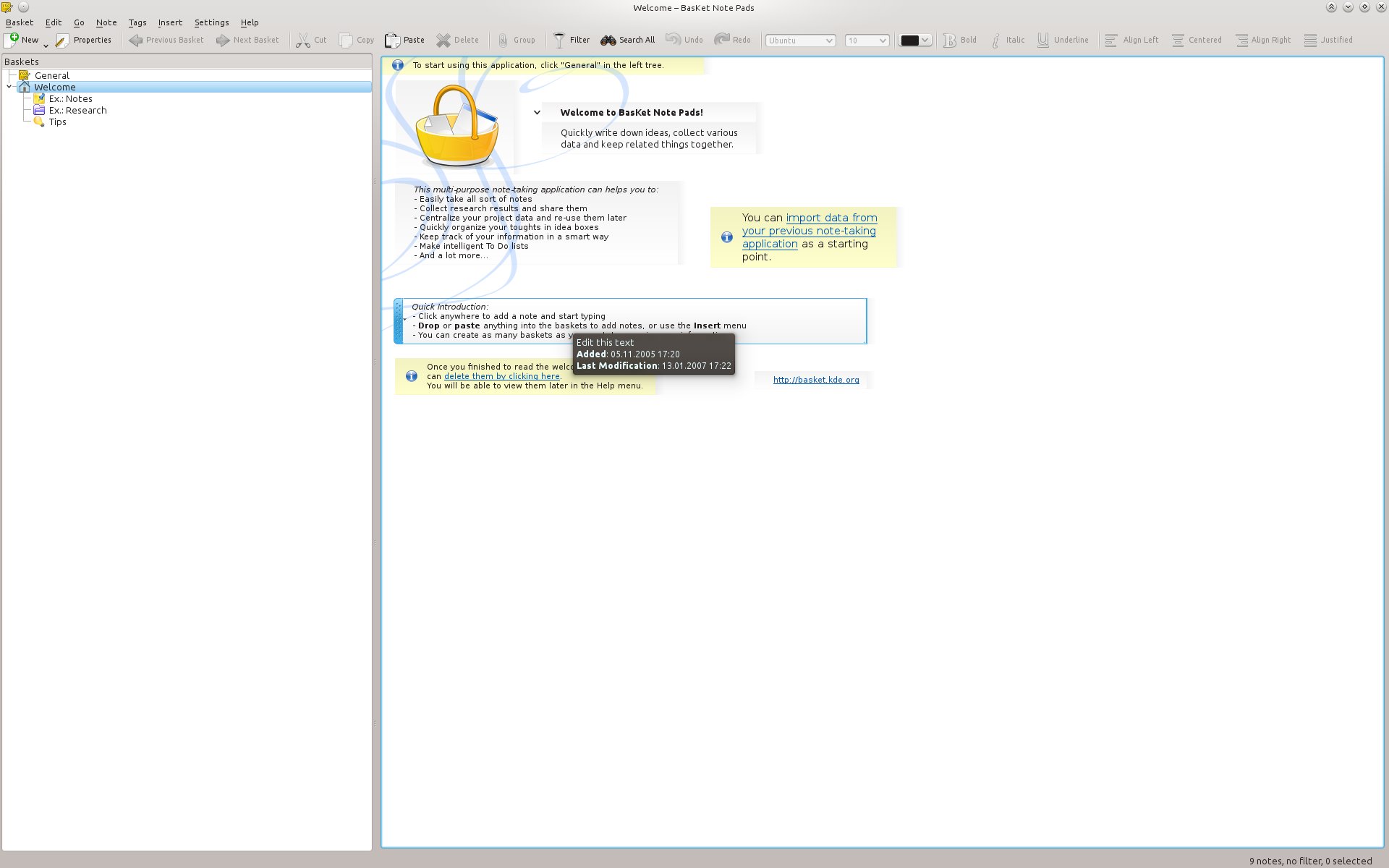Select Align Right alignment

coord(1263,40)
